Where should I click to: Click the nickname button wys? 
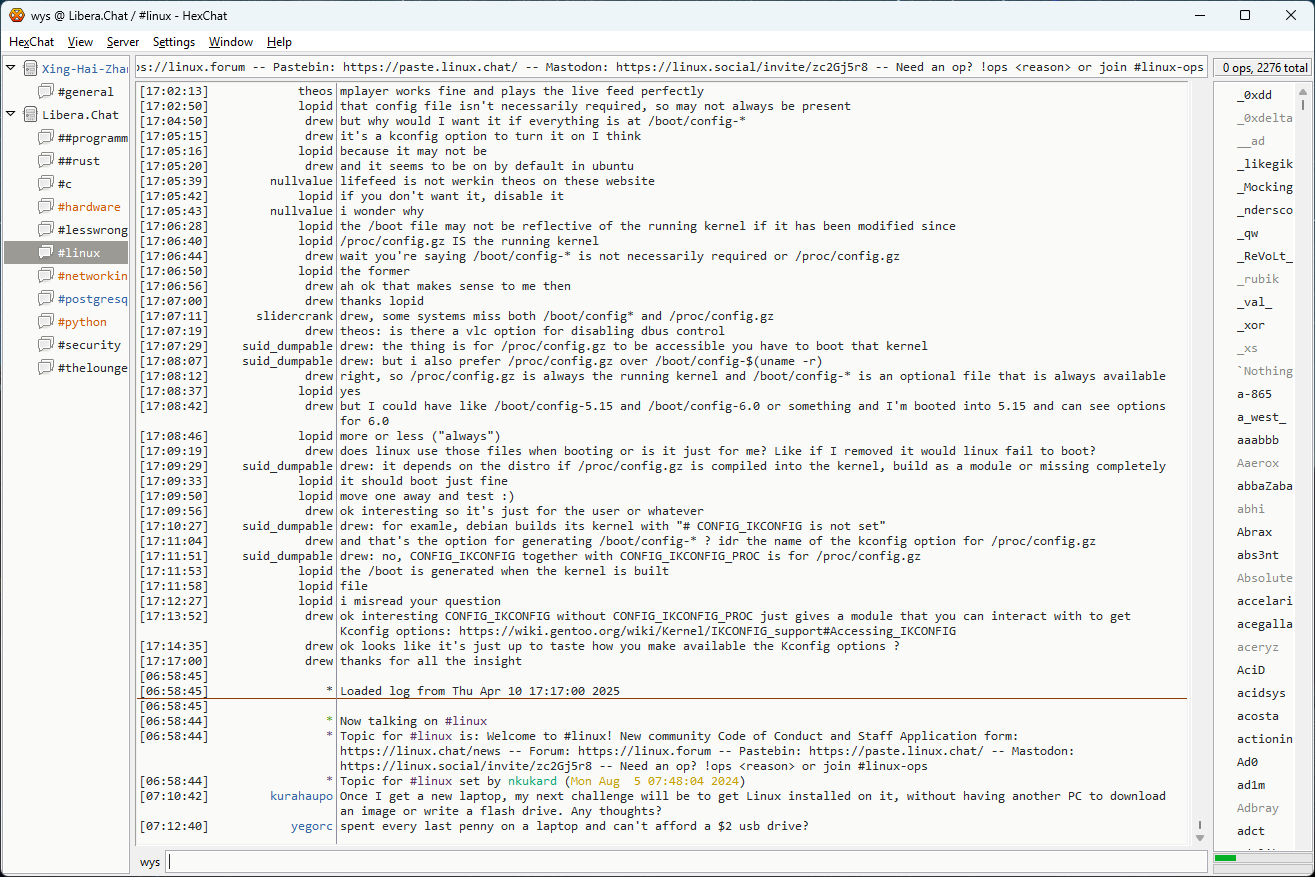pyautogui.click(x=150, y=862)
